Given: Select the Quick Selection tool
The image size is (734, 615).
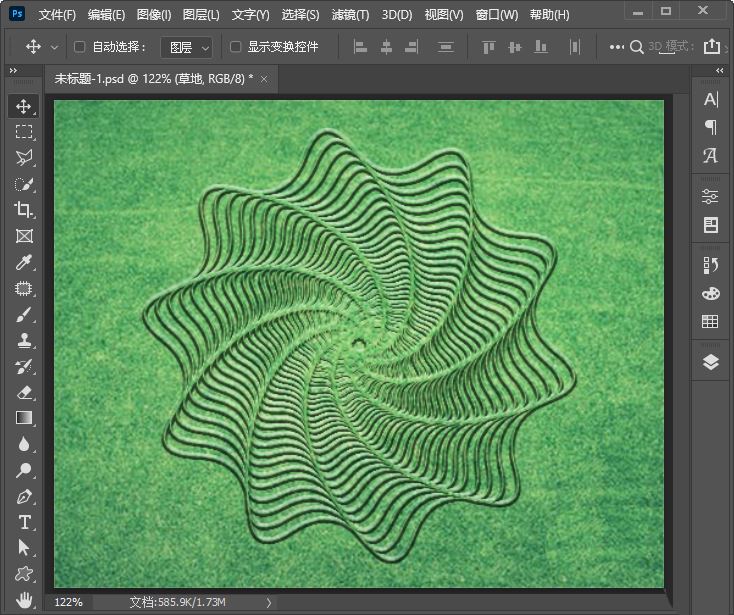Looking at the screenshot, I should (23, 184).
